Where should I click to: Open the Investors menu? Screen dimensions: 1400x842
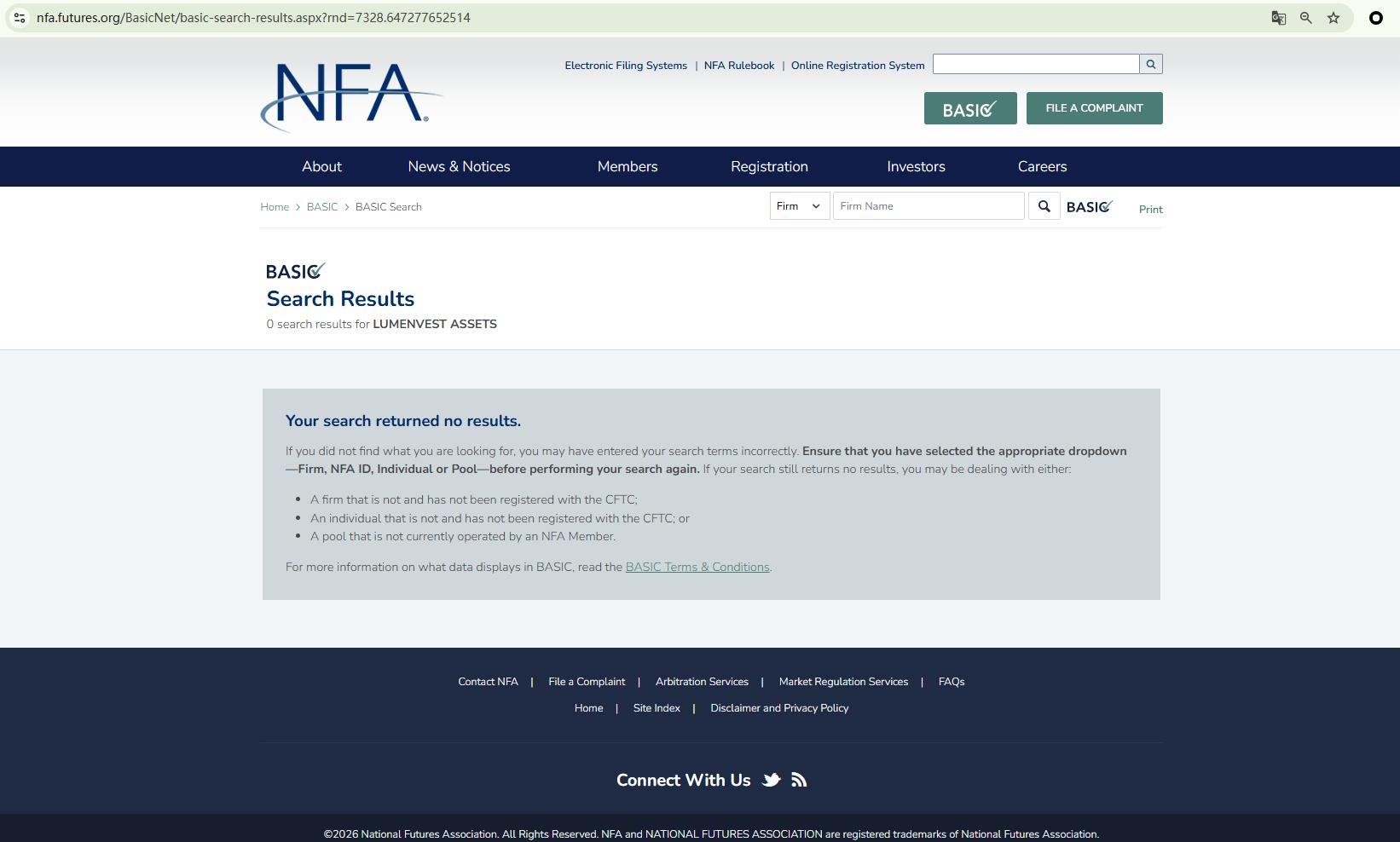(916, 167)
